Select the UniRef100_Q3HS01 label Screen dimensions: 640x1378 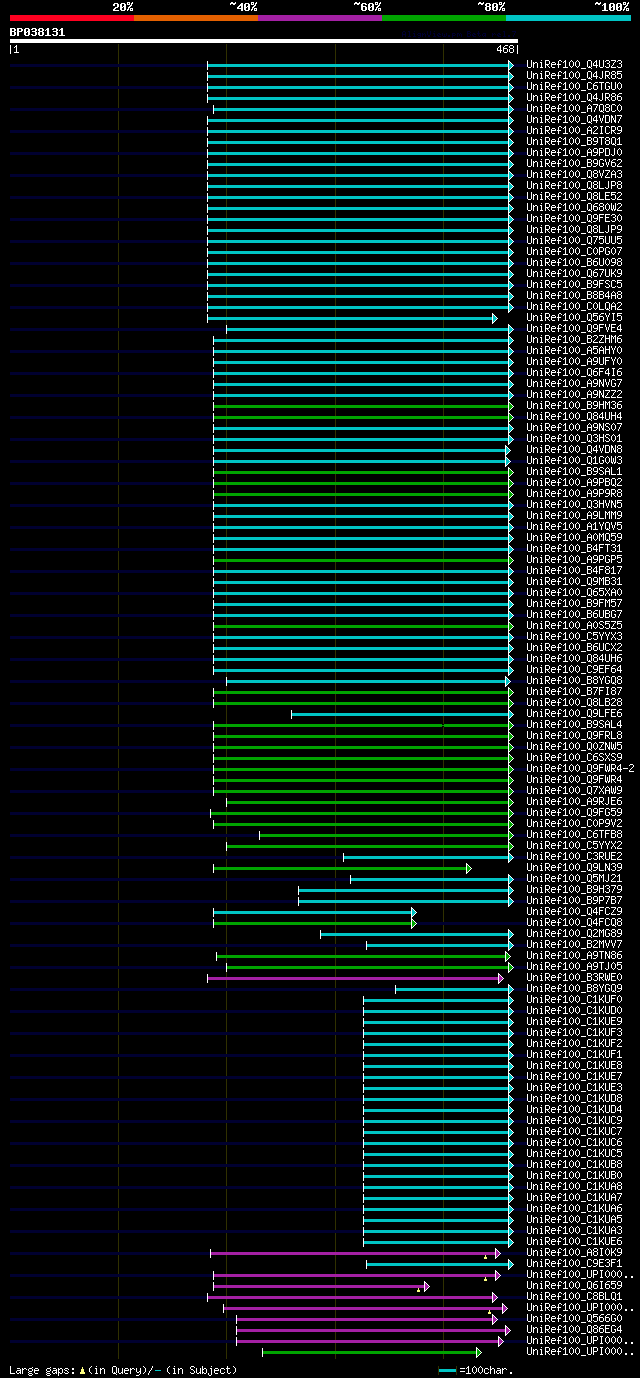point(574,438)
